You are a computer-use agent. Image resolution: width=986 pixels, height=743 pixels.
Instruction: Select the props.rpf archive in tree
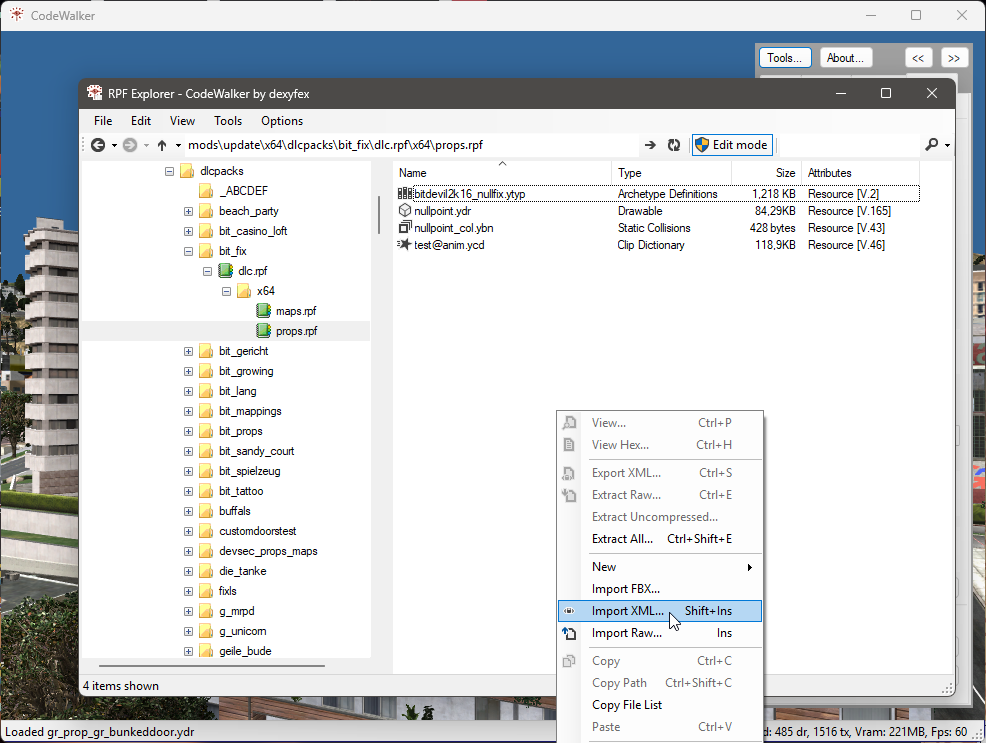[x=296, y=331]
